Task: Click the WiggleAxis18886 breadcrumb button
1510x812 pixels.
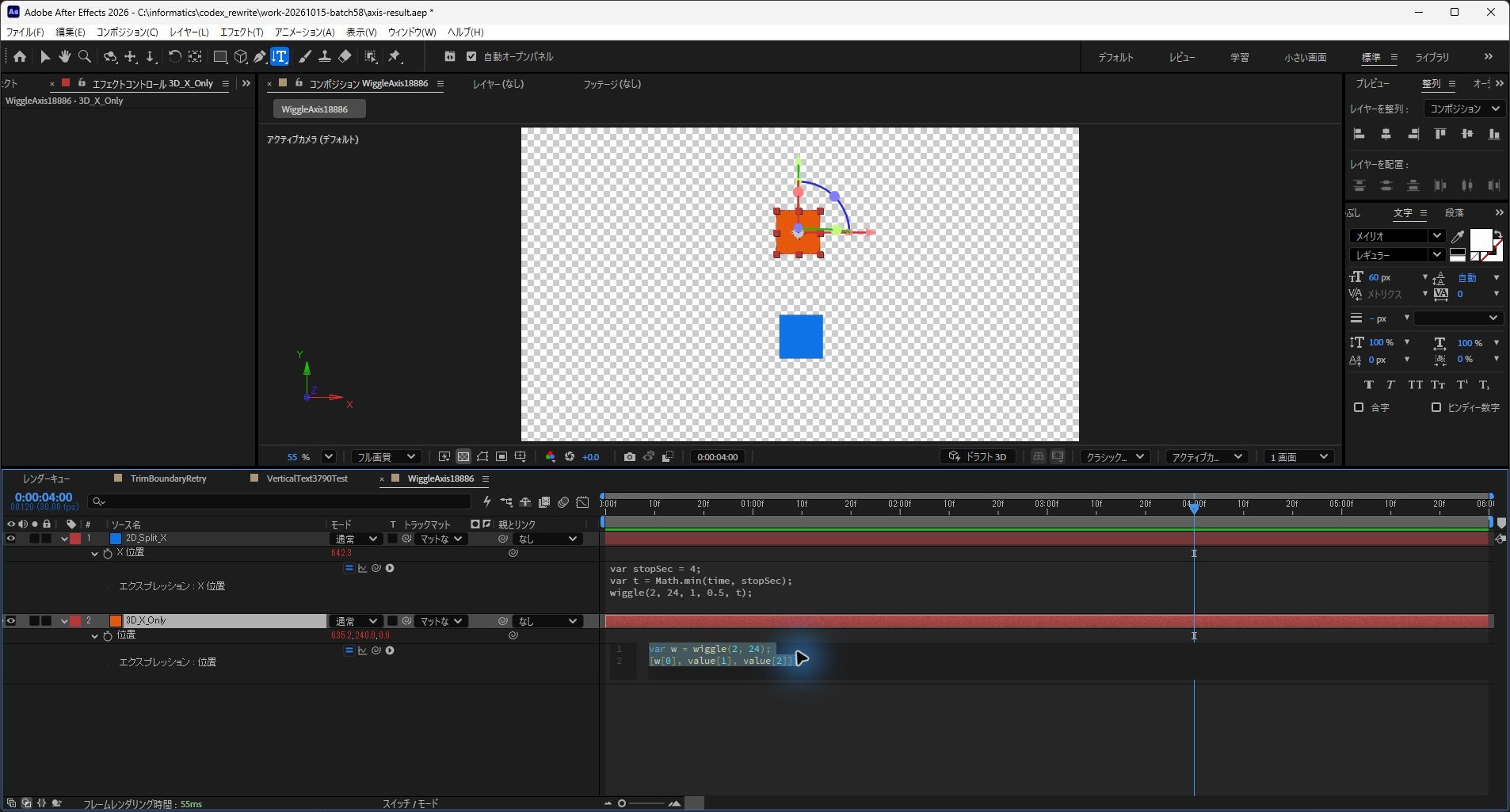Action: pyautogui.click(x=319, y=109)
